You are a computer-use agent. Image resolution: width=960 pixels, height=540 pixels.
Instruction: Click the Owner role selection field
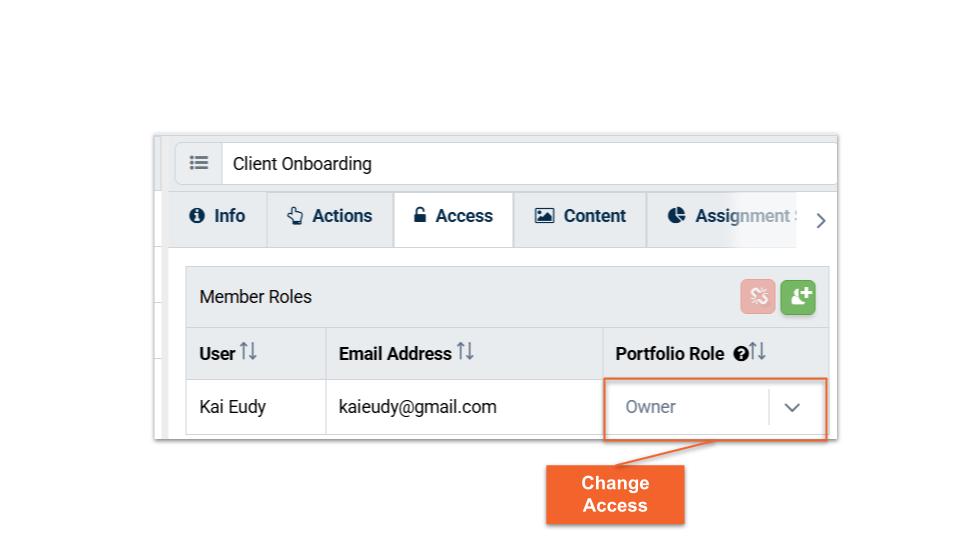coord(685,408)
